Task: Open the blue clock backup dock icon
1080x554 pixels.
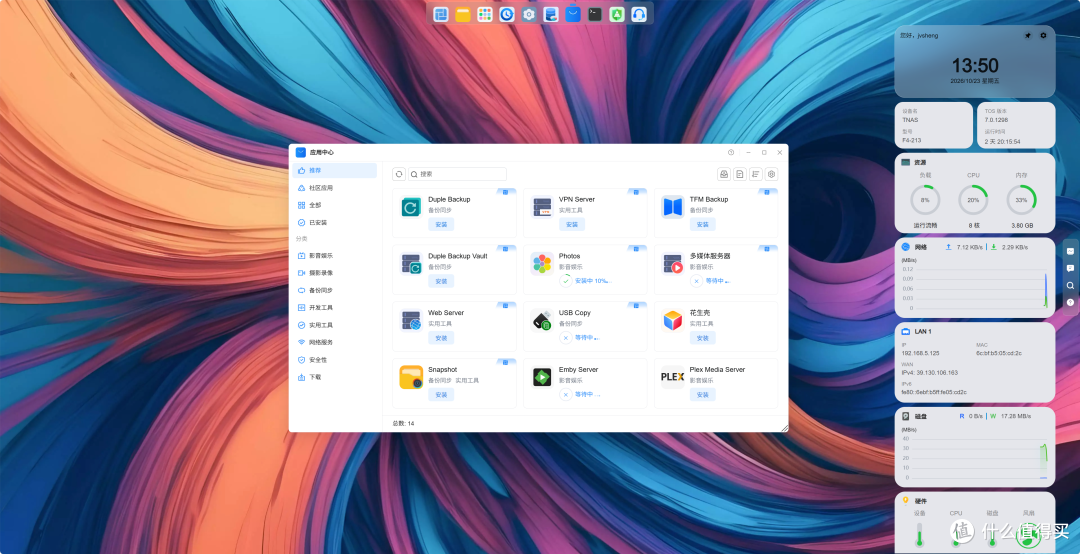Action: (x=507, y=14)
